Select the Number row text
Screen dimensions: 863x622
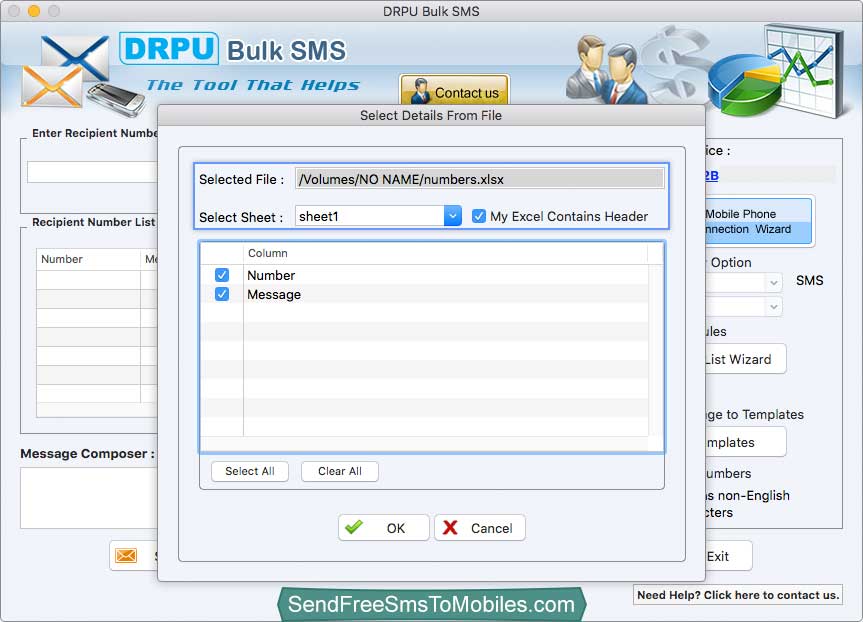point(271,275)
